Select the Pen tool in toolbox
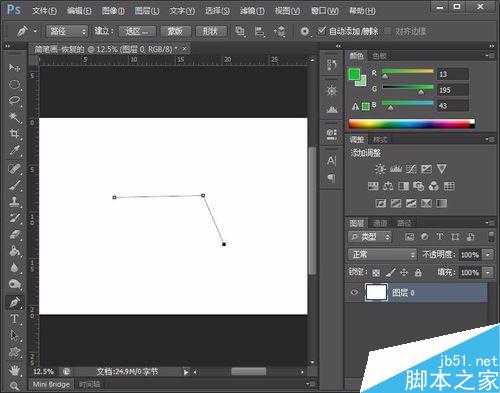The width and height of the screenshot is (500, 393). [14, 302]
